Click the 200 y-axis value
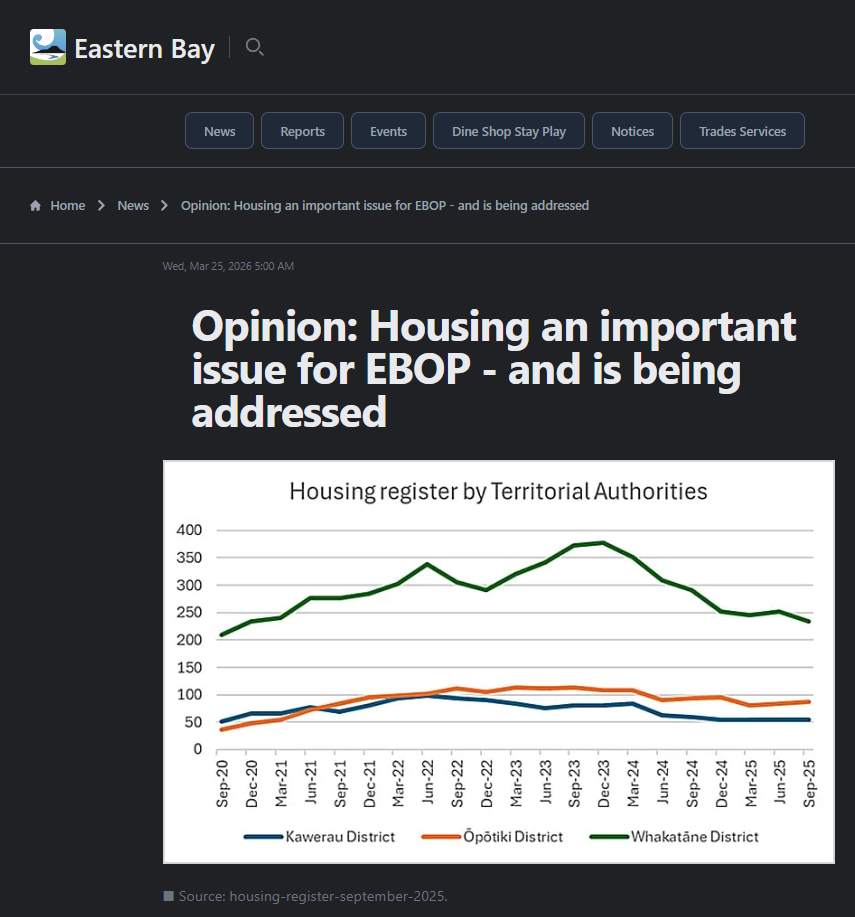The width and height of the screenshot is (855, 917). point(189,640)
